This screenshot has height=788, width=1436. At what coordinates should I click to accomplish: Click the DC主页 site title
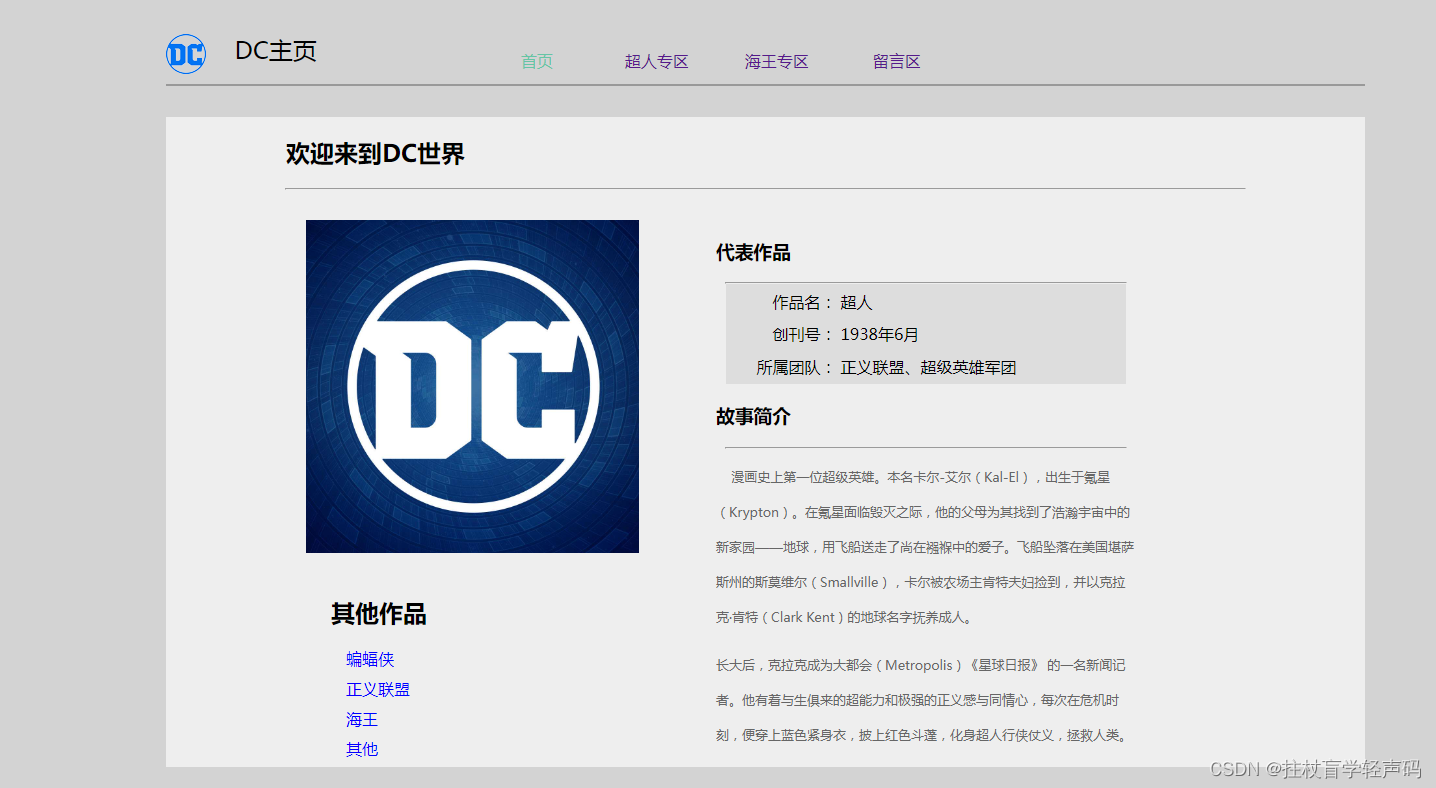(x=276, y=51)
